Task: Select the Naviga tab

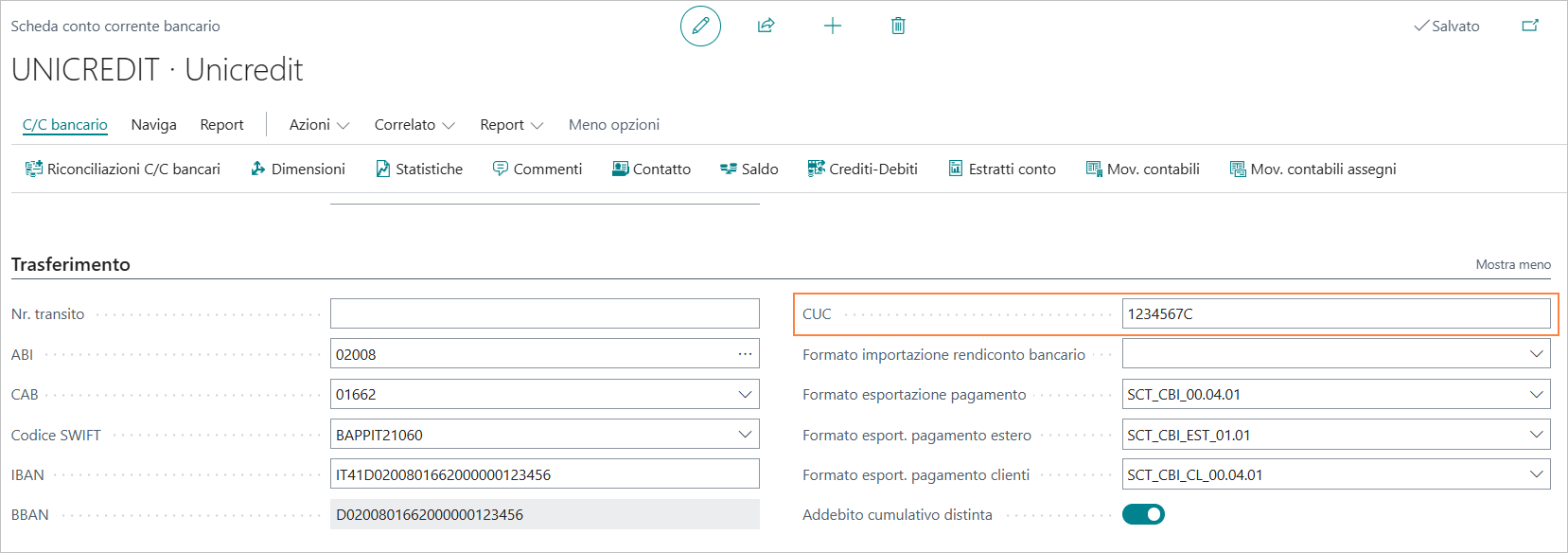Action: coord(153,125)
